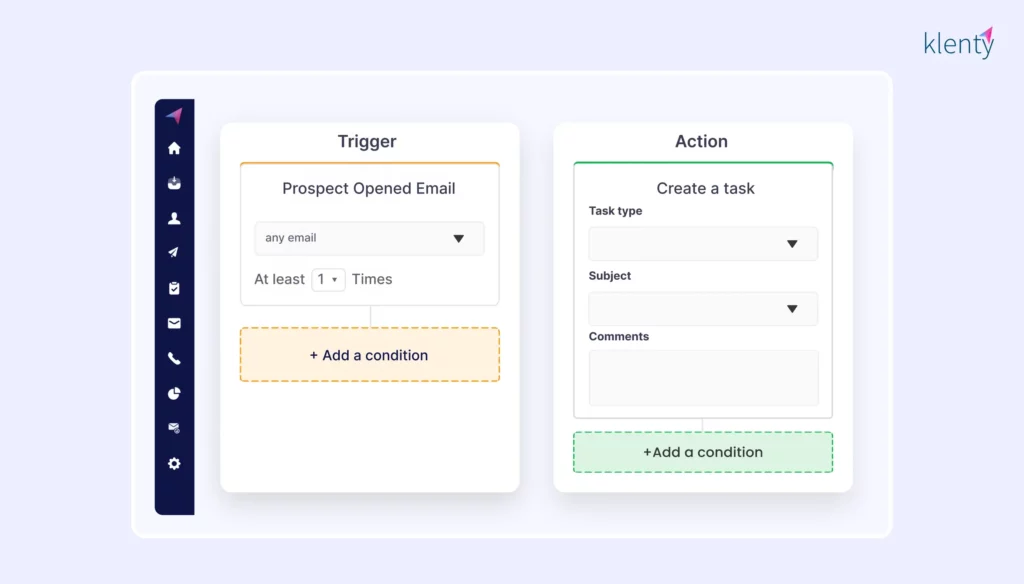
Task: Open the Emails envelope icon
Action: click(x=174, y=323)
